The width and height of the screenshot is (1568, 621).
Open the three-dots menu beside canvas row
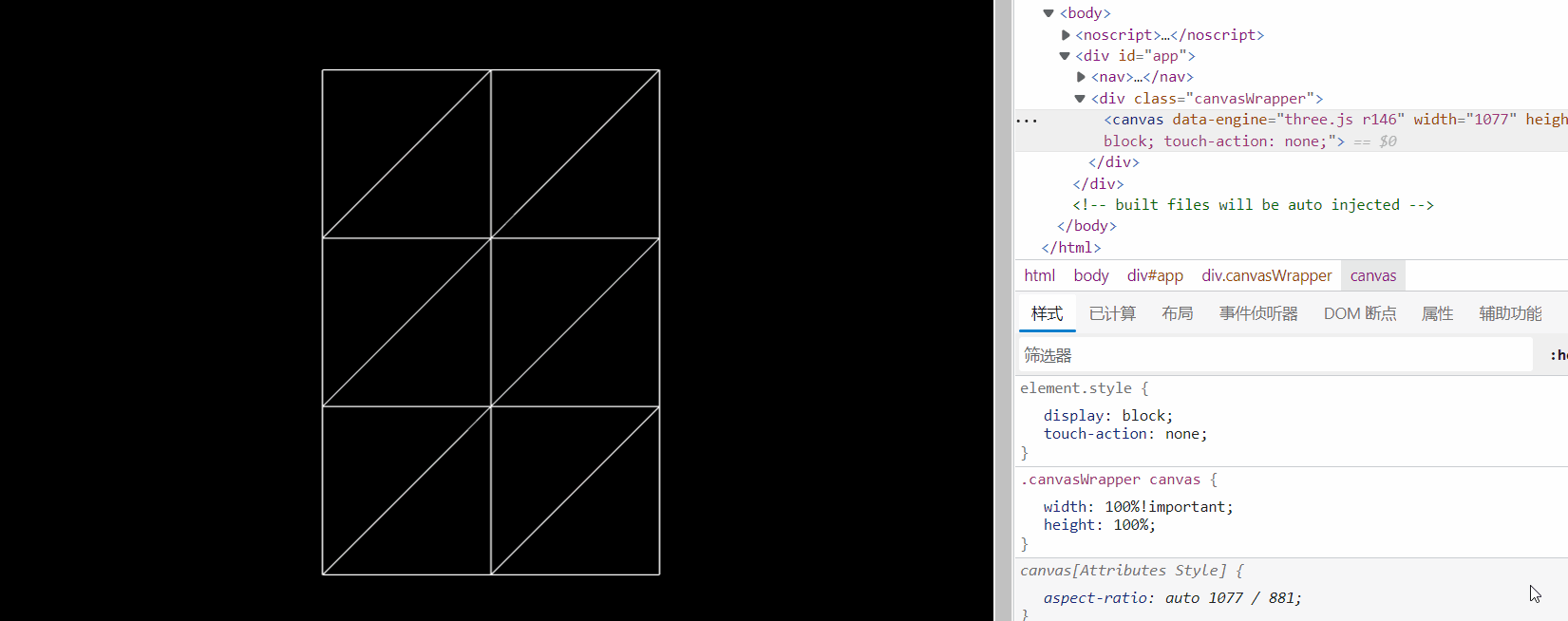click(x=1027, y=121)
